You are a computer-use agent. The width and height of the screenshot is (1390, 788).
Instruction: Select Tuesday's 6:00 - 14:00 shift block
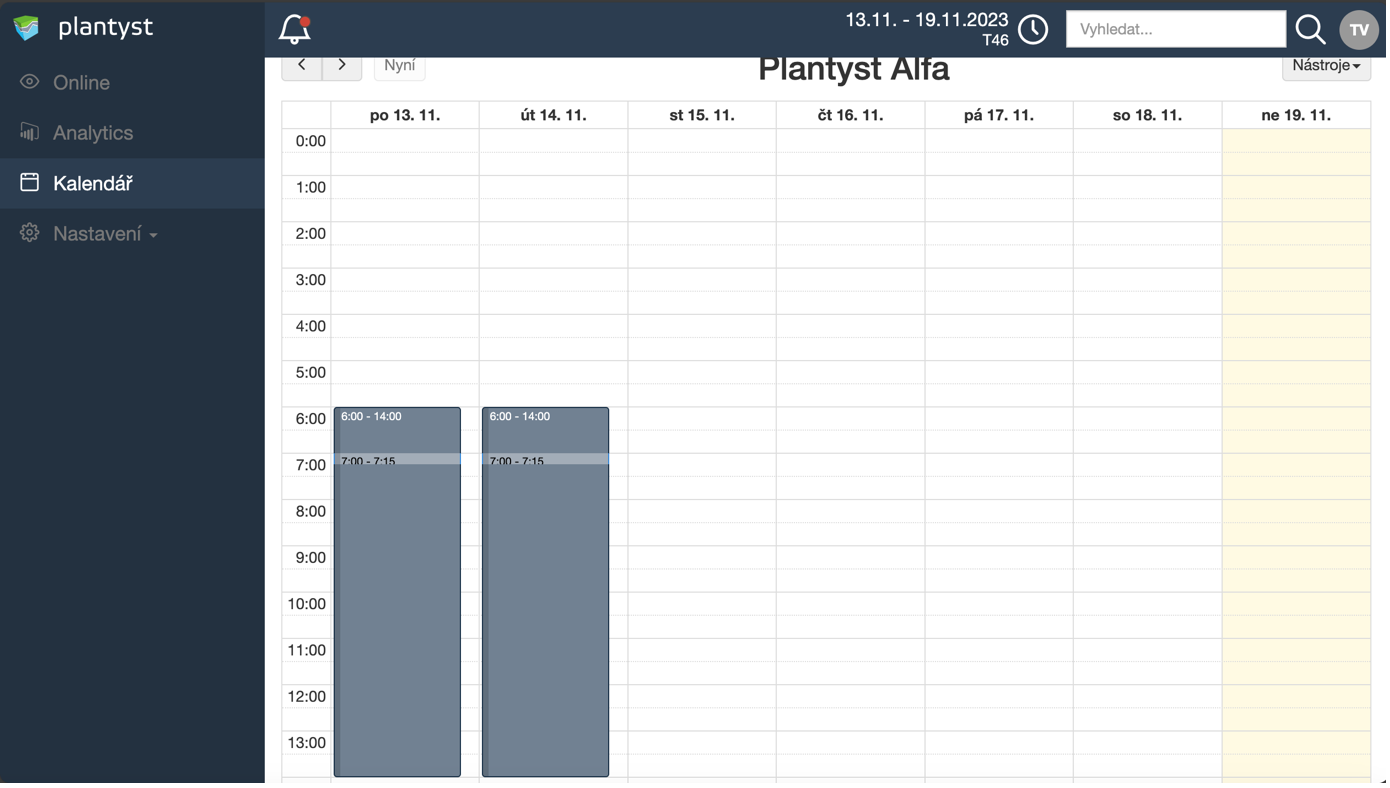[545, 600]
